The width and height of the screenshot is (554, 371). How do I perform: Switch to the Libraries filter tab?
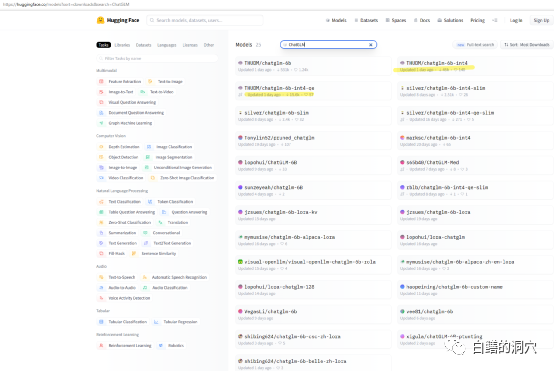(x=122, y=45)
